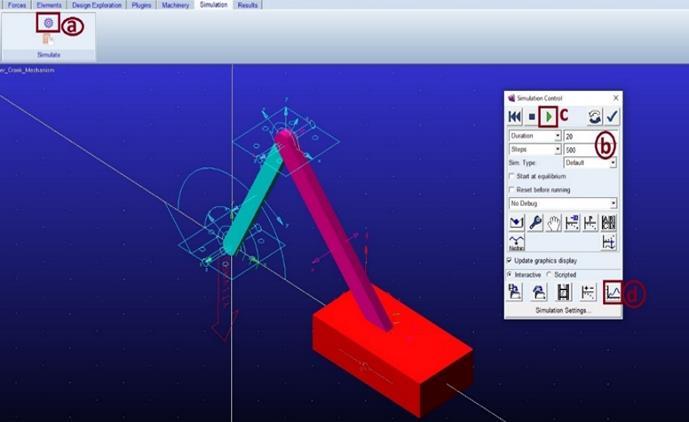Click the icon below the simulation gear
The height and width of the screenshot is (422, 689).
pos(48,39)
